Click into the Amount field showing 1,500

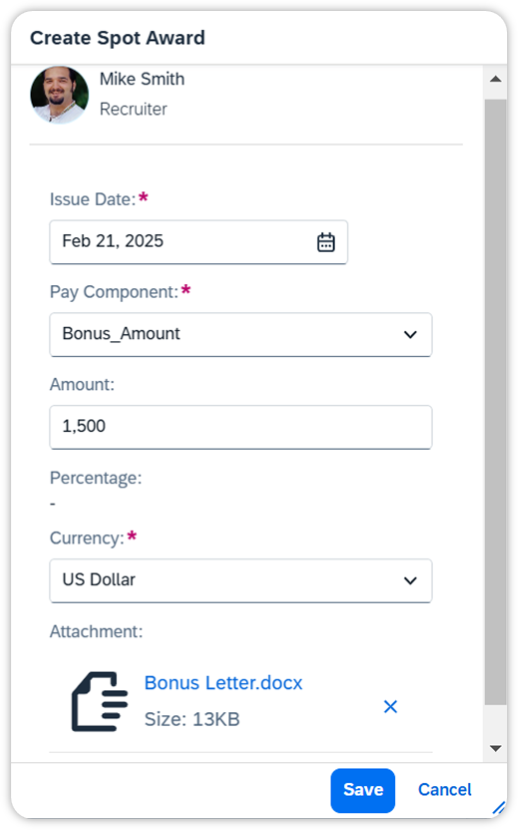(241, 427)
